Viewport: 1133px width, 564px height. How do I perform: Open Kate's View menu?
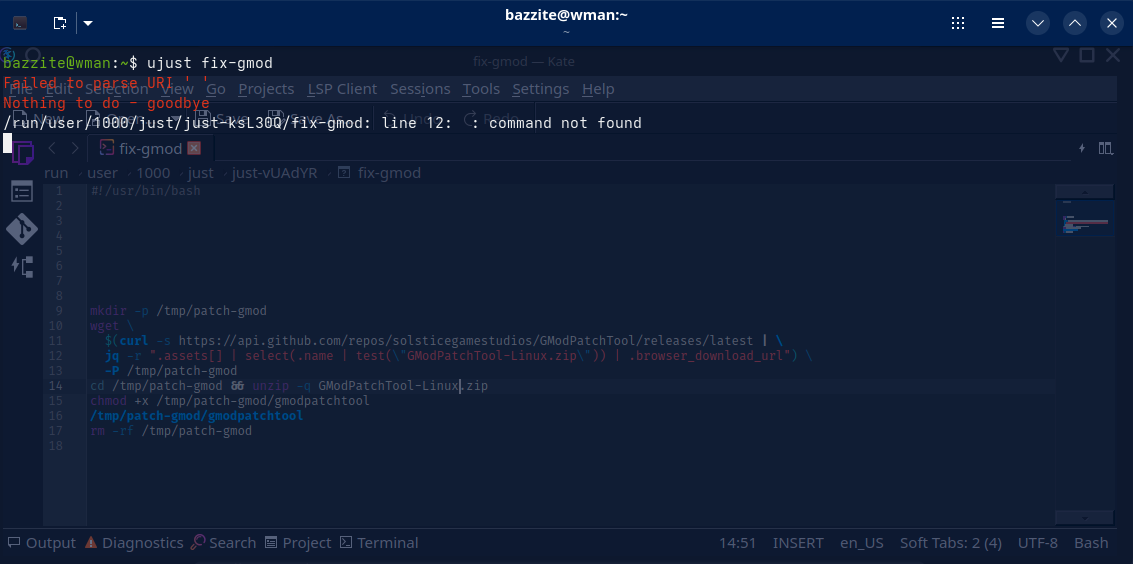pyautogui.click(x=178, y=89)
